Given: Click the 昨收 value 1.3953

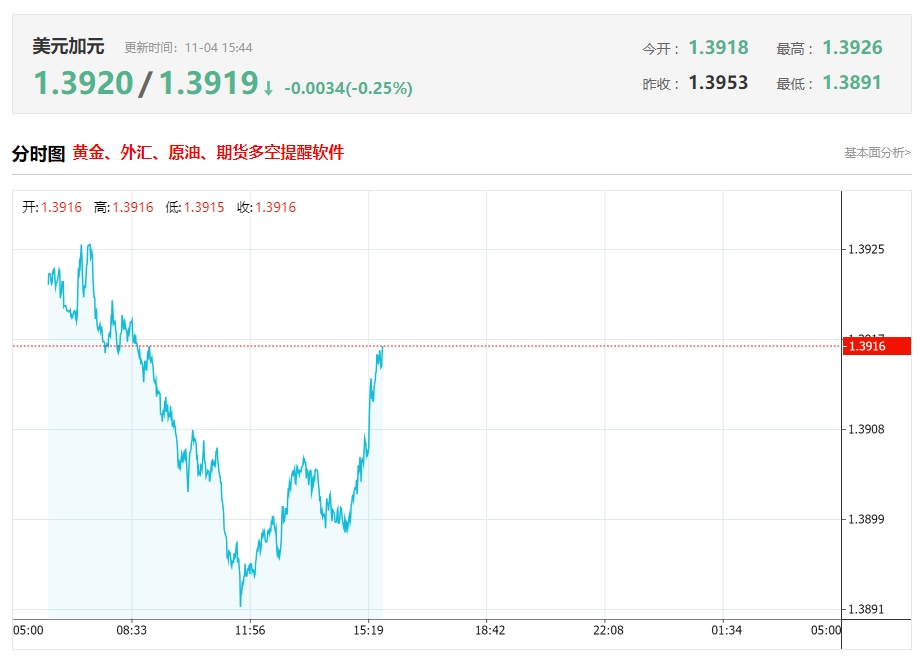Looking at the screenshot, I should click(718, 83).
